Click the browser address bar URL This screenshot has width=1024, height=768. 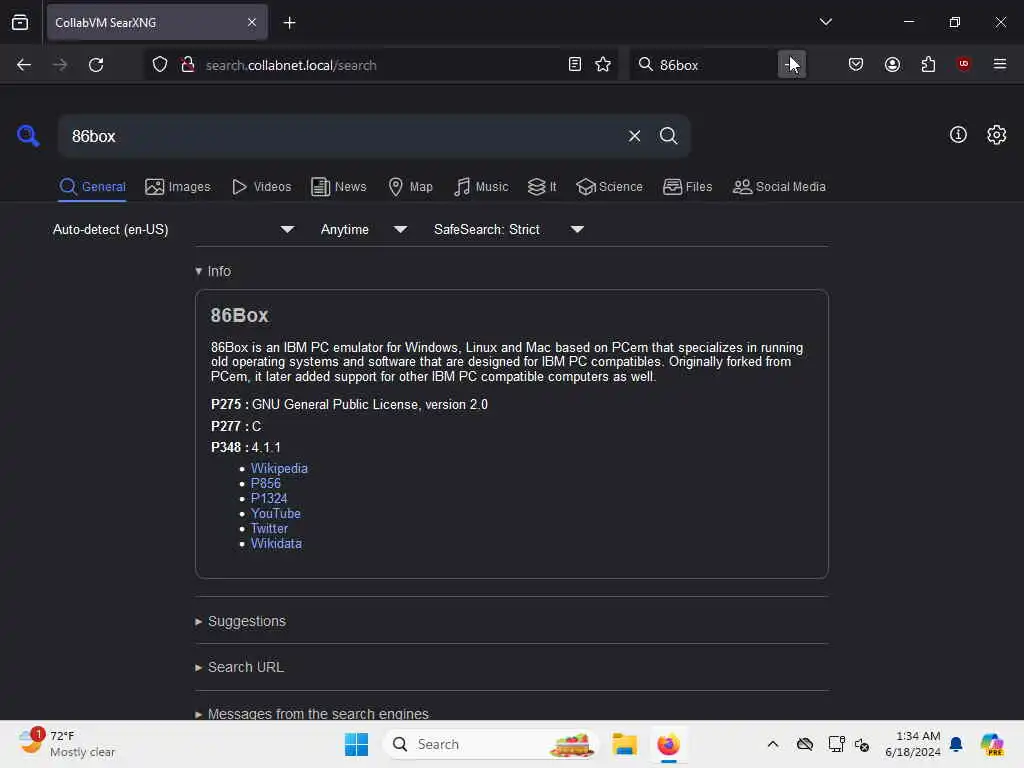(291, 65)
